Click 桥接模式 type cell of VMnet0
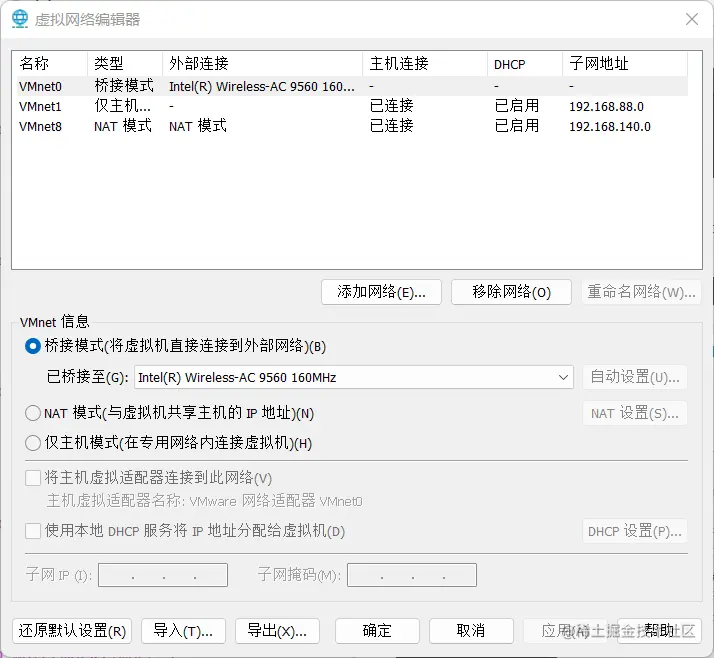714x658 pixels. tap(124, 86)
